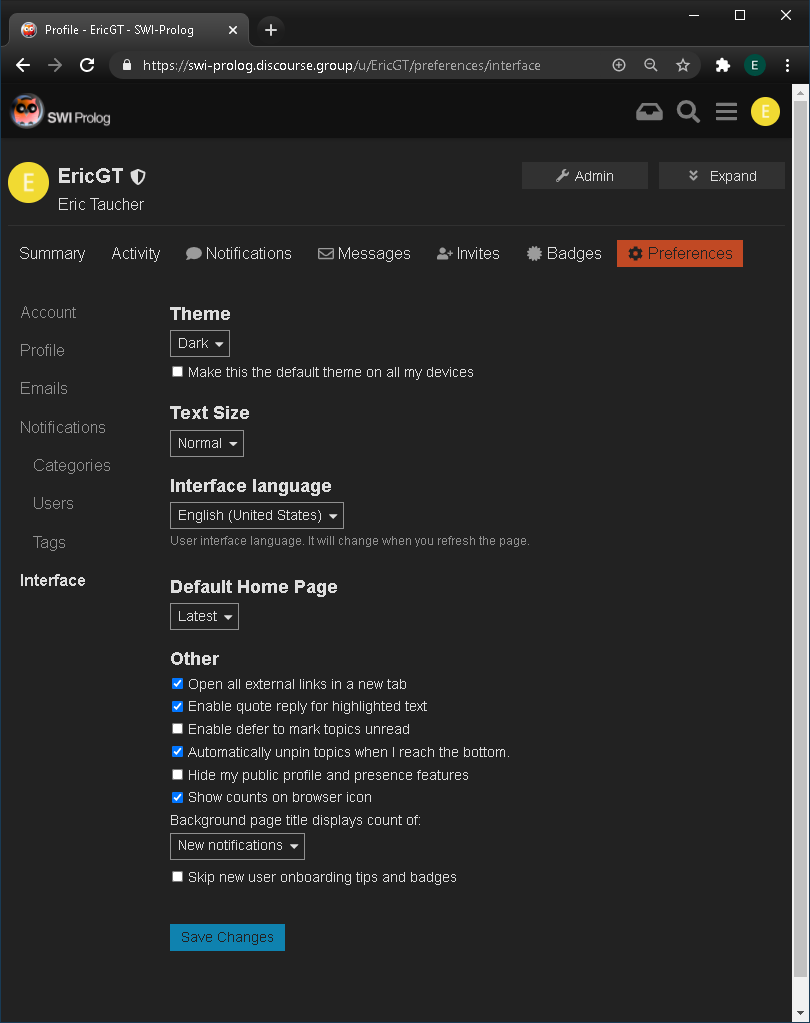Open Notifications preferences in left sidebar
The height and width of the screenshot is (1023, 810).
tap(63, 427)
